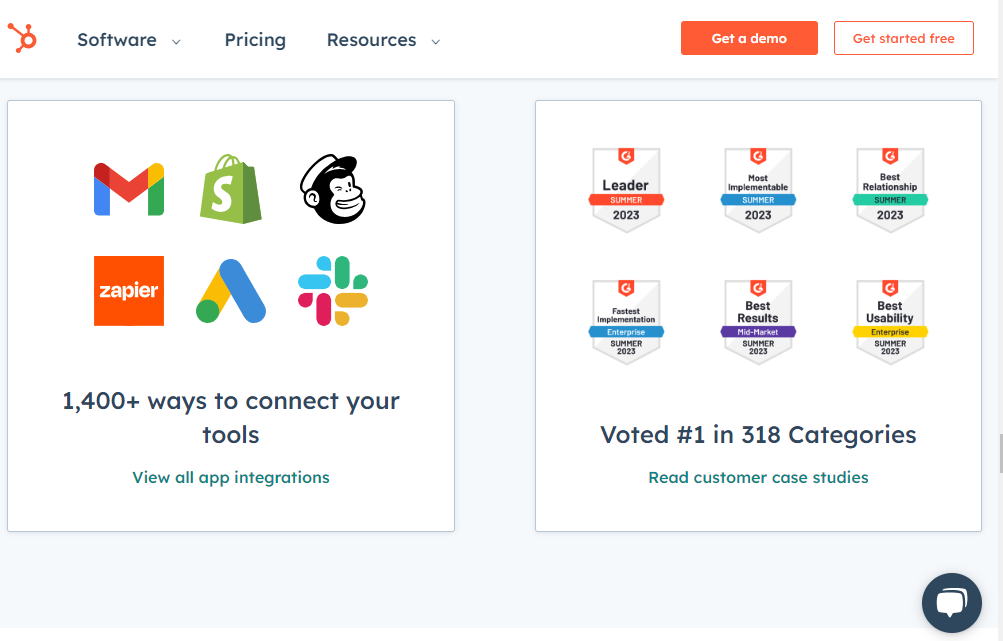The height and width of the screenshot is (641, 1003).
Task: Select the Slack integration icon
Action: tap(333, 291)
